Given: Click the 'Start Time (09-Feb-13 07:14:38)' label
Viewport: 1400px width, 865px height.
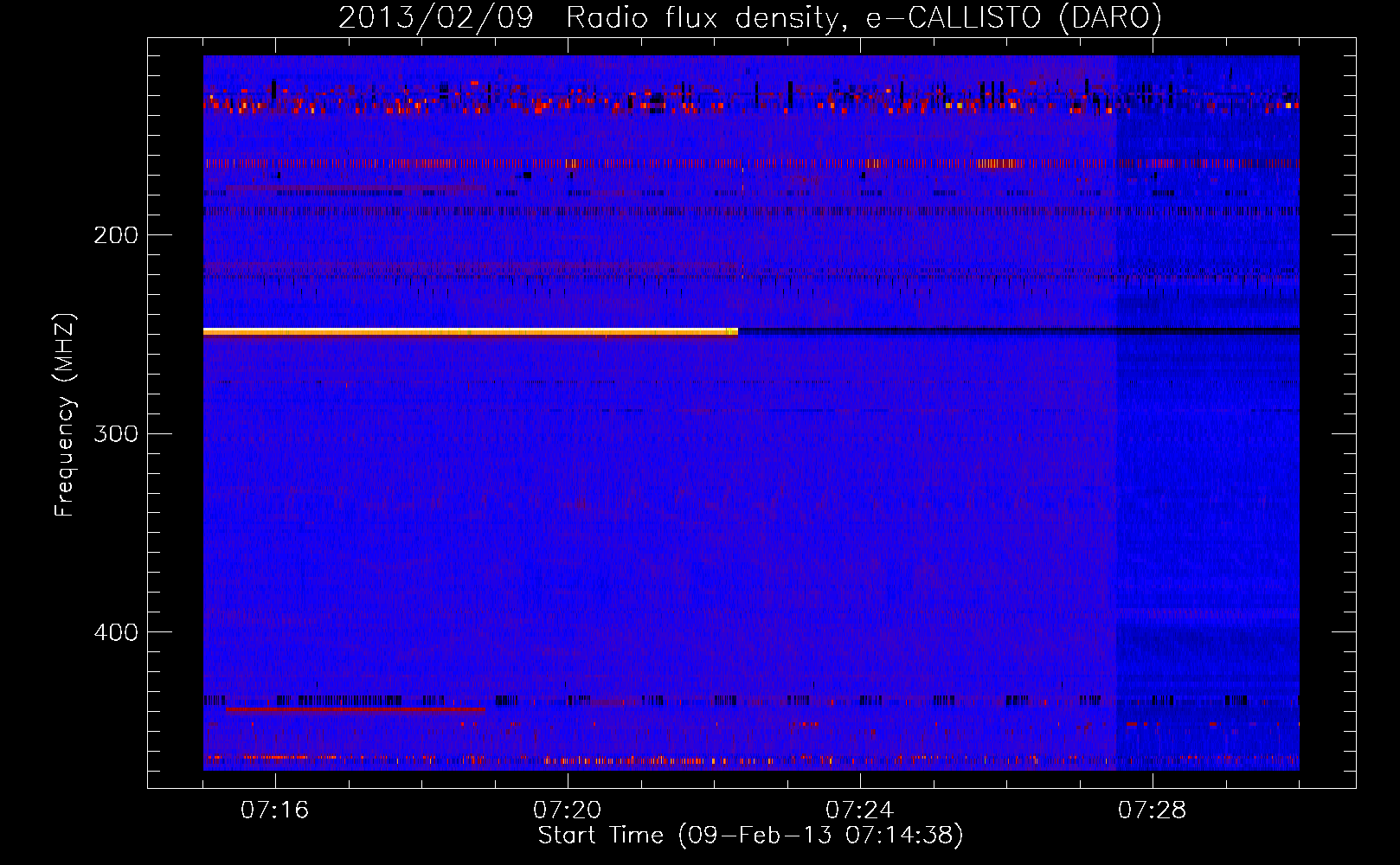Looking at the screenshot, I should click(x=750, y=836).
